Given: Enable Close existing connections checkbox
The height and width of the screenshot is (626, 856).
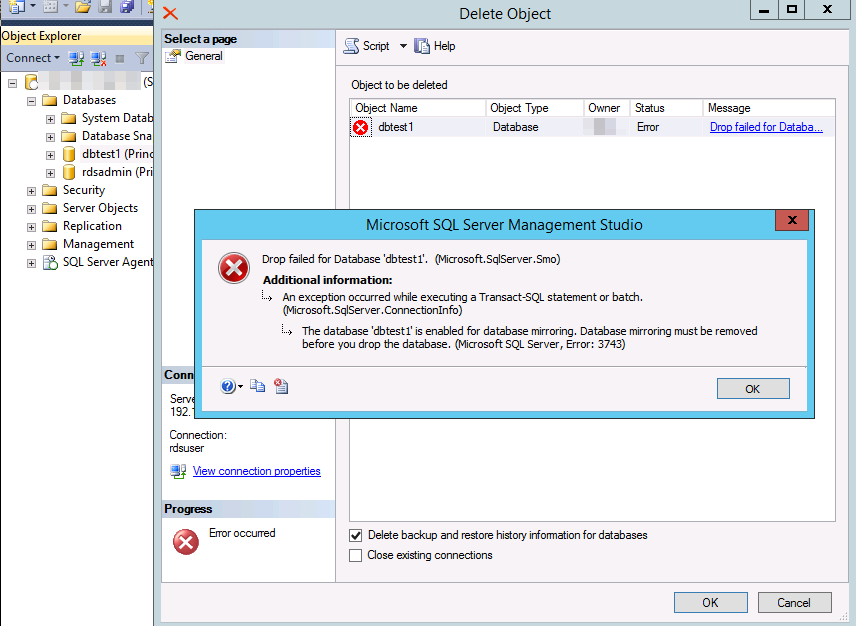Looking at the screenshot, I should click(355, 556).
